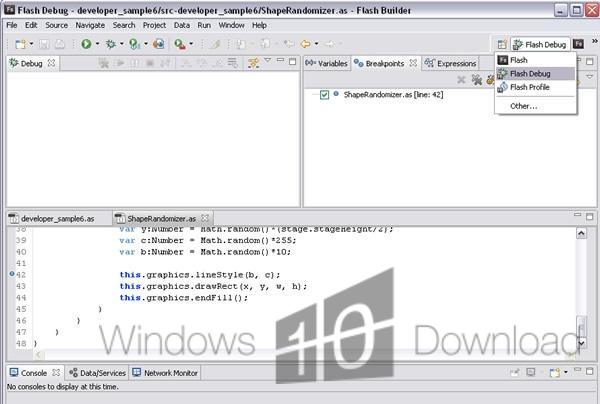Screen dimensions: 600x404
Task: Click the Flash Debug perspective button
Action: click(x=540, y=44)
